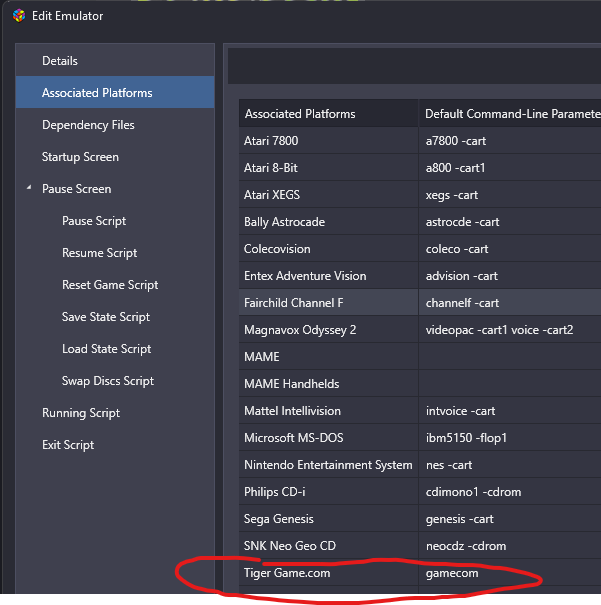
Task: Edit videopac command-line parameter for Odyssey 2
Action: 510,330
